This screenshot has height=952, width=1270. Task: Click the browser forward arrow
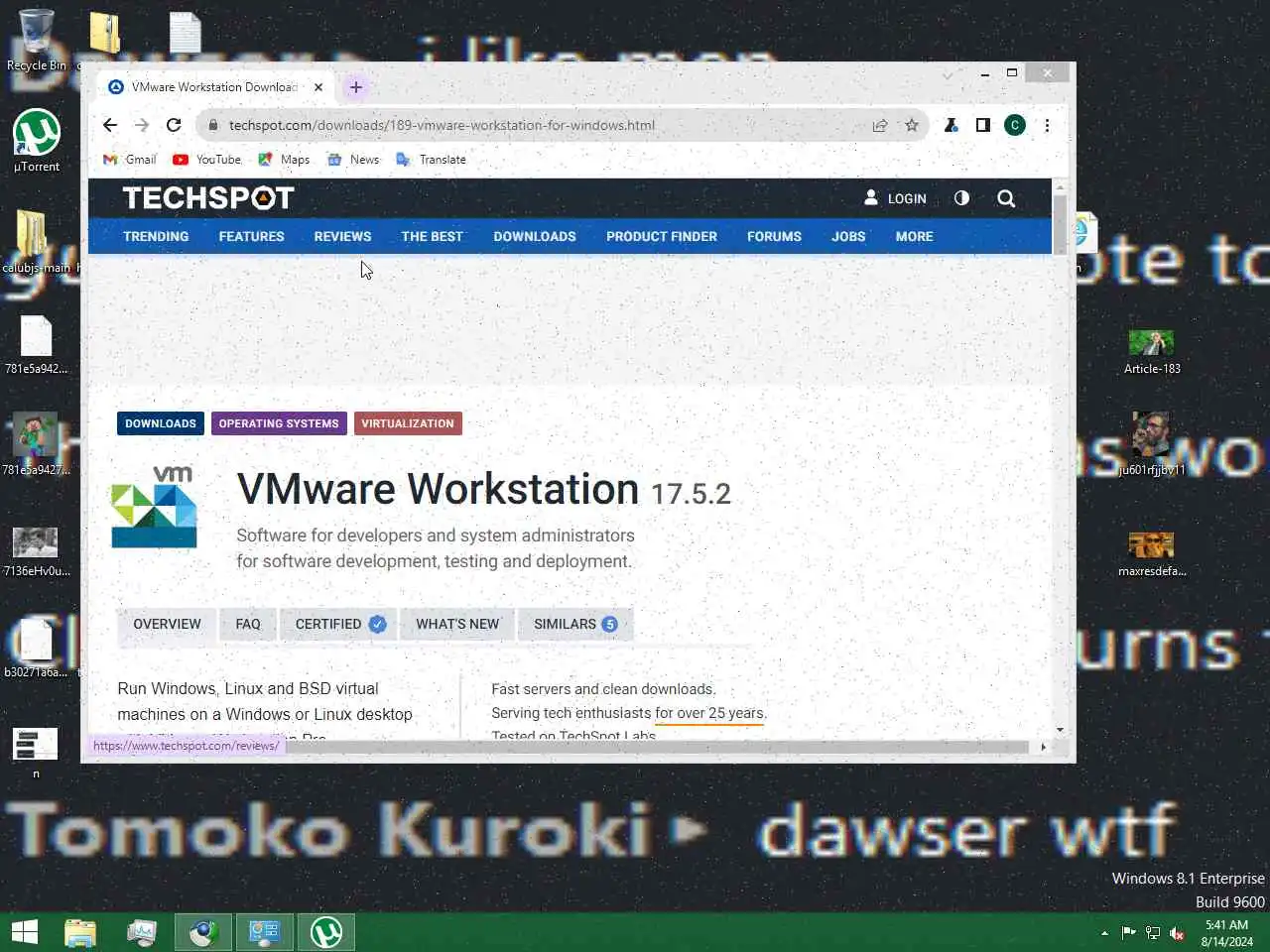[142, 125]
